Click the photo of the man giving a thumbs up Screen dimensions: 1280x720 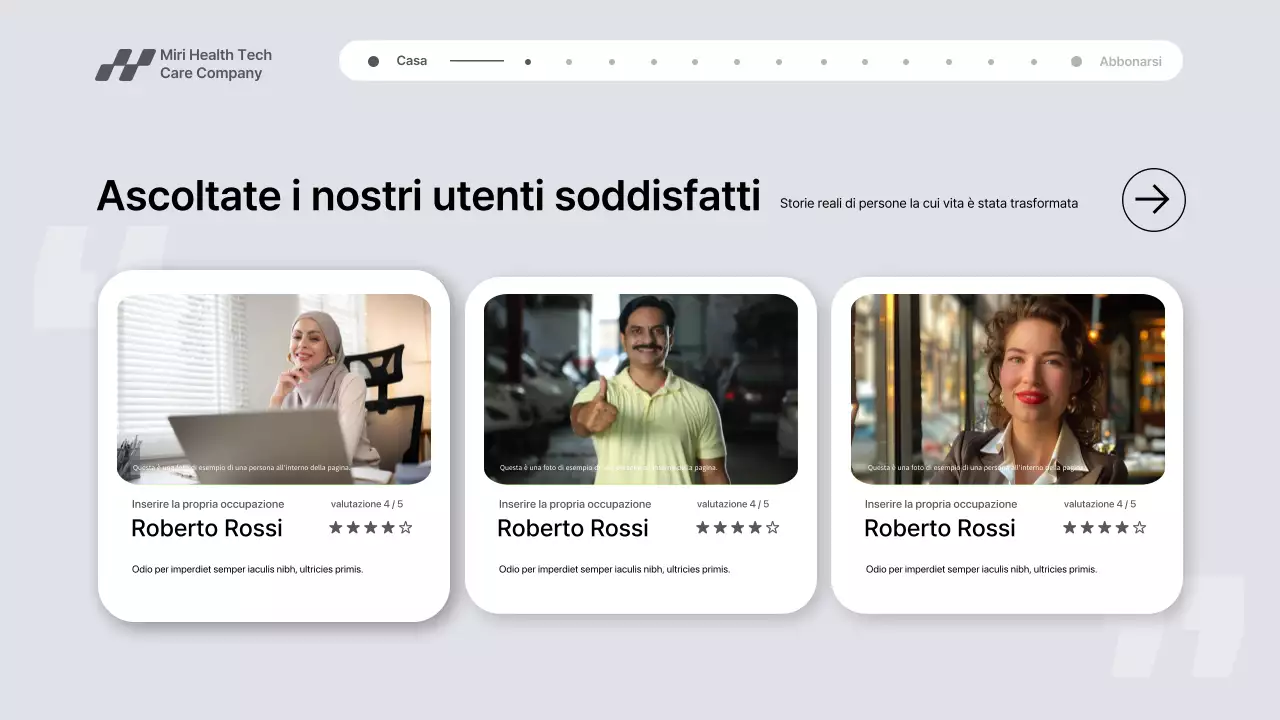(x=641, y=388)
